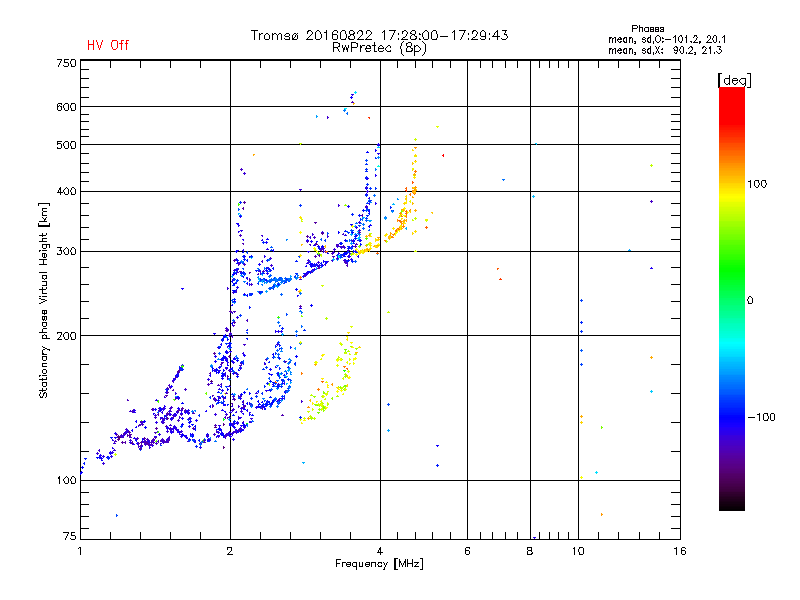Select the Tromsø date and time title
This screenshot has width=800, height=600.
[x=379, y=35]
